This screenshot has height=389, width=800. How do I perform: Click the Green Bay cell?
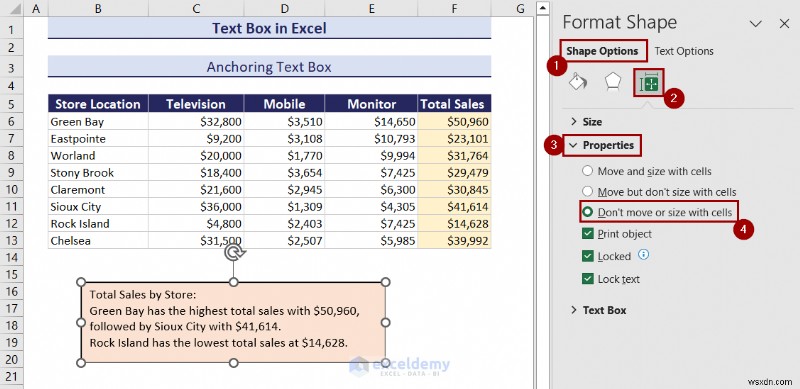[x=98, y=121]
